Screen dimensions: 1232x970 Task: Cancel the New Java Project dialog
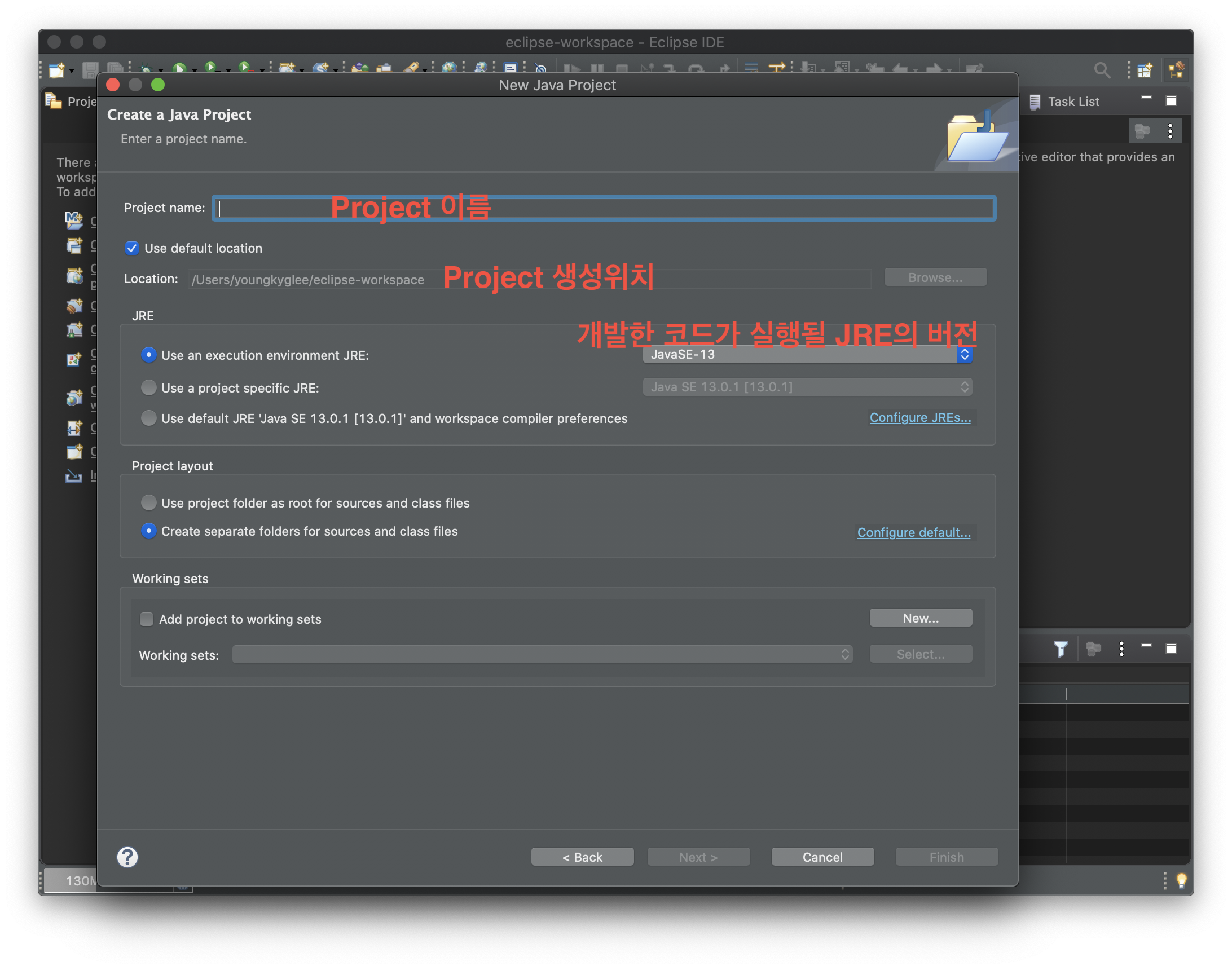click(x=822, y=857)
